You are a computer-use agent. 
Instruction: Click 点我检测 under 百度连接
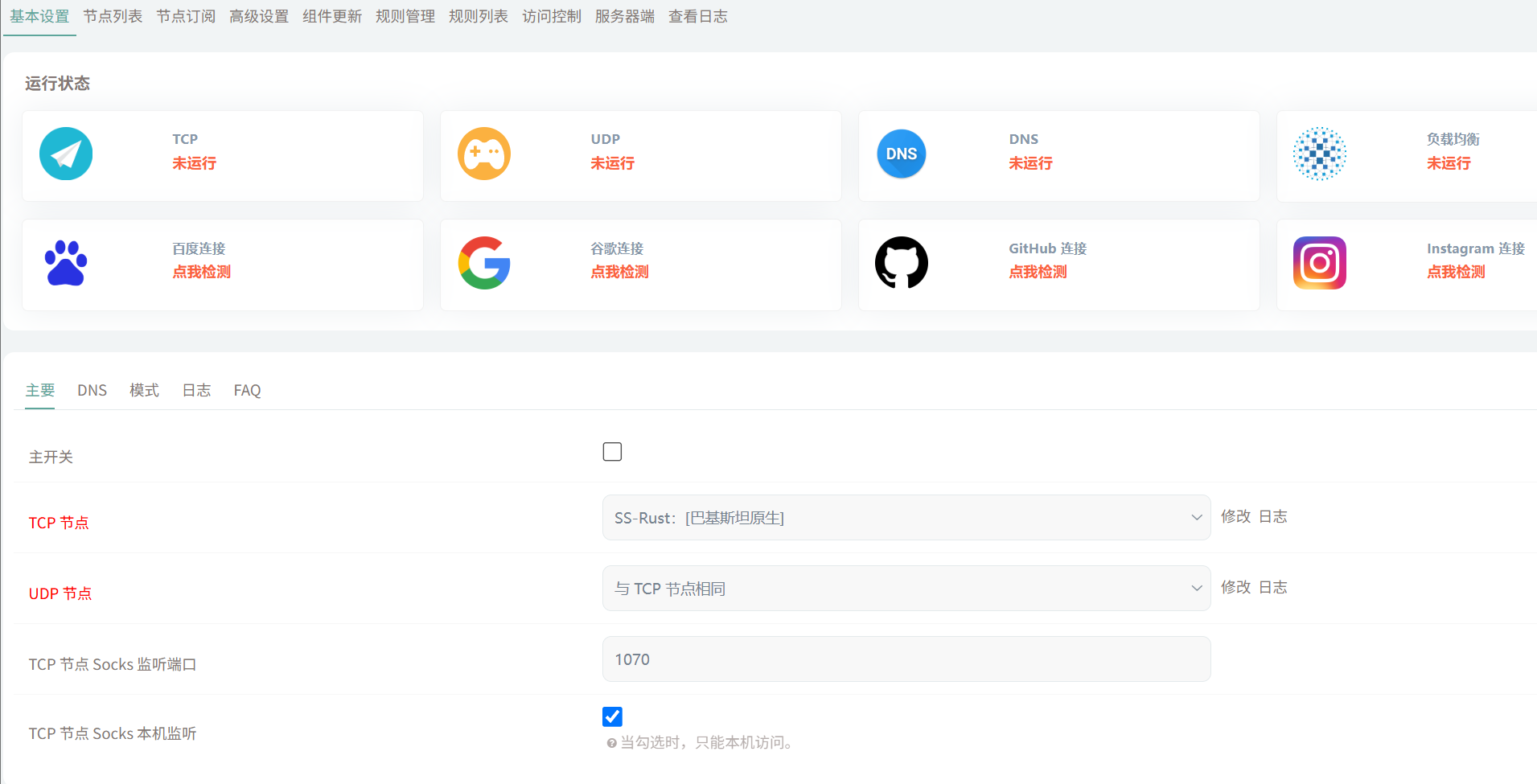point(202,272)
